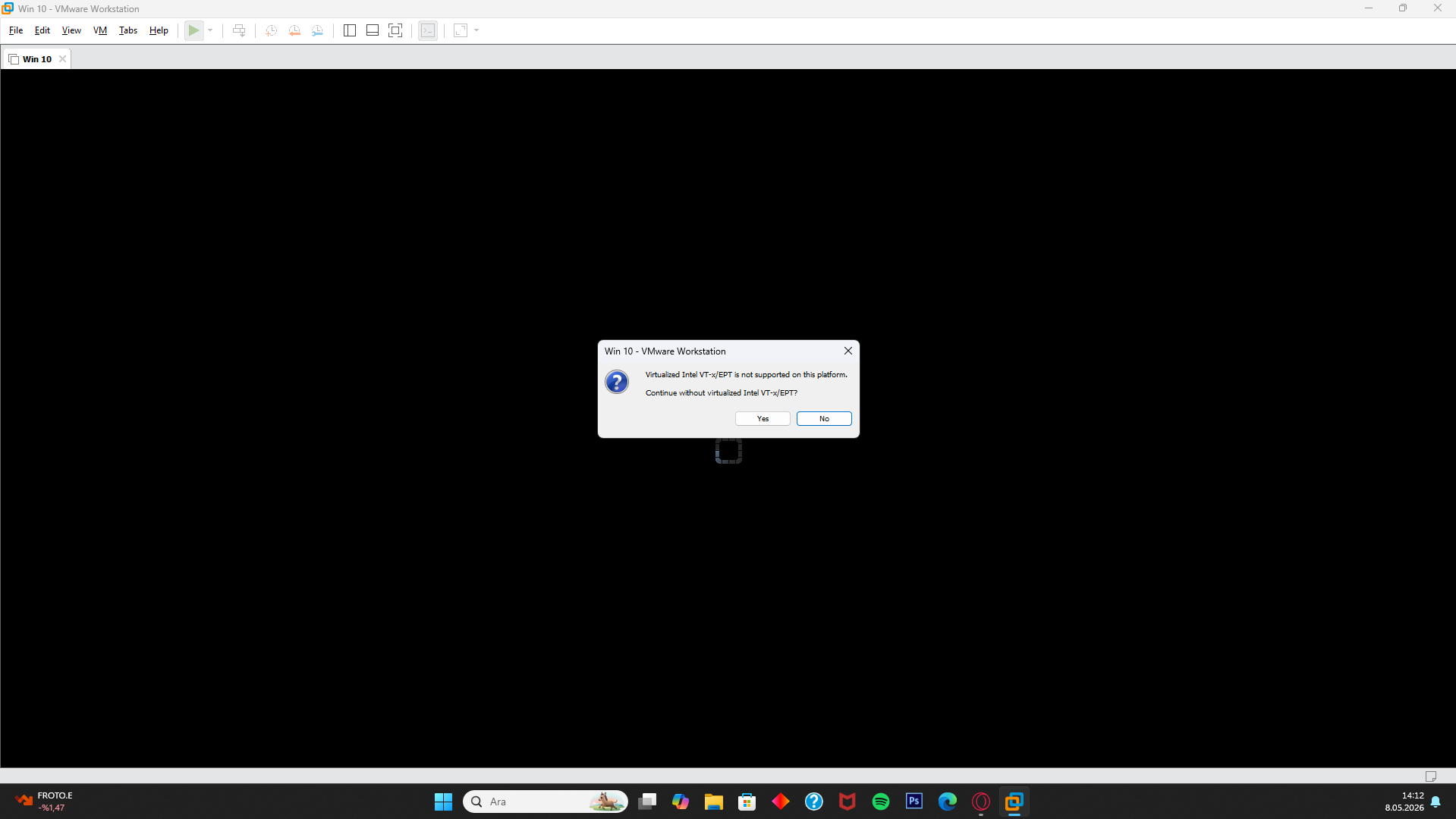Open Photoshop from the taskbar
This screenshot has width=1456, height=819.
click(914, 802)
